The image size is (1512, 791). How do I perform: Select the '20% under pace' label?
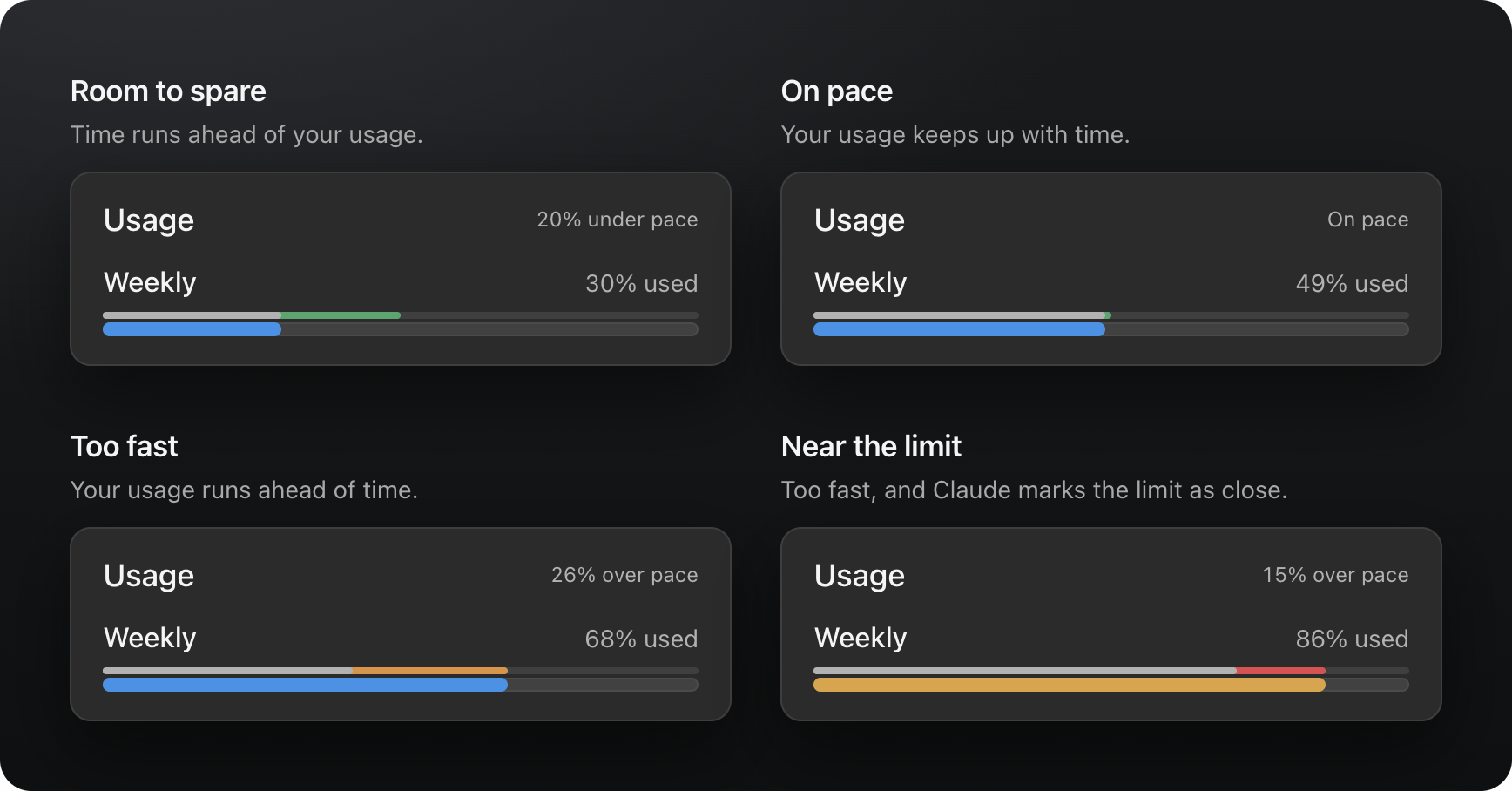[x=617, y=220]
